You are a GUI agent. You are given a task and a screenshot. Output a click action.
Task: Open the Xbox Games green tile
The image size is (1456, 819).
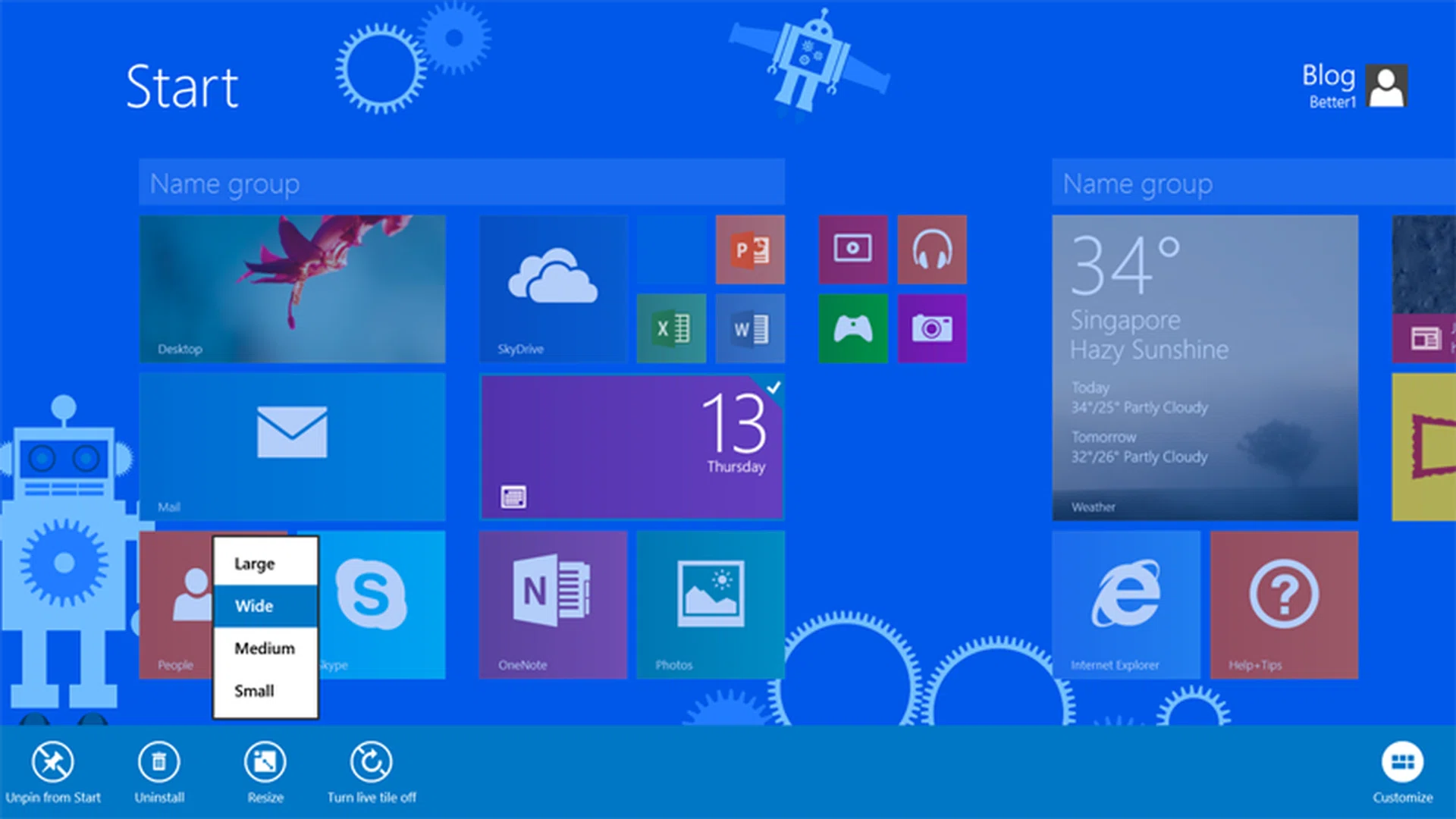click(853, 328)
